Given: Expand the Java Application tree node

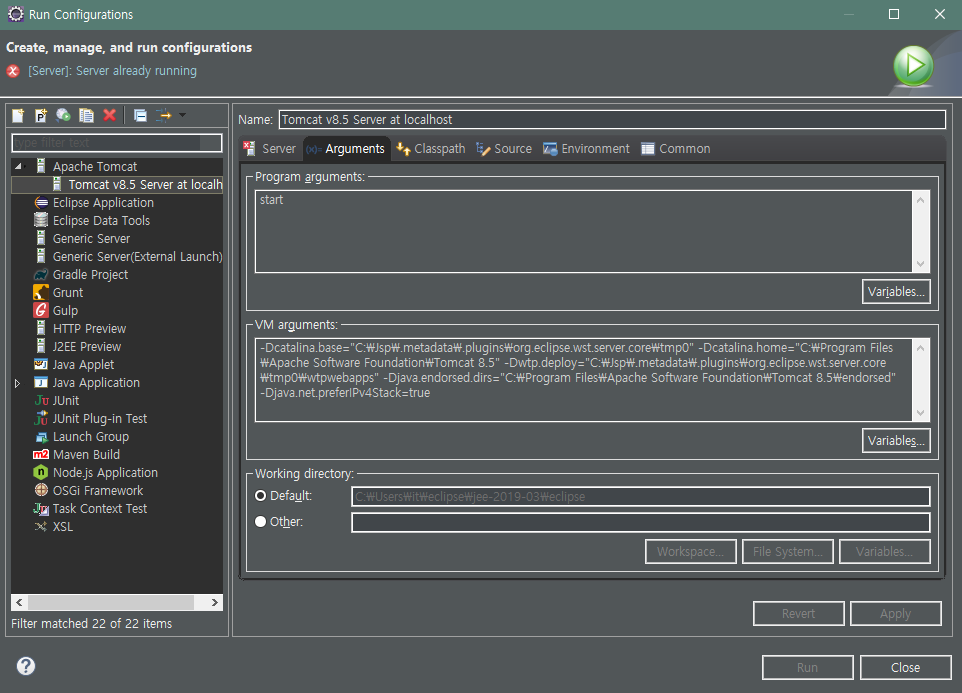Looking at the screenshot, I should point(17,383).
